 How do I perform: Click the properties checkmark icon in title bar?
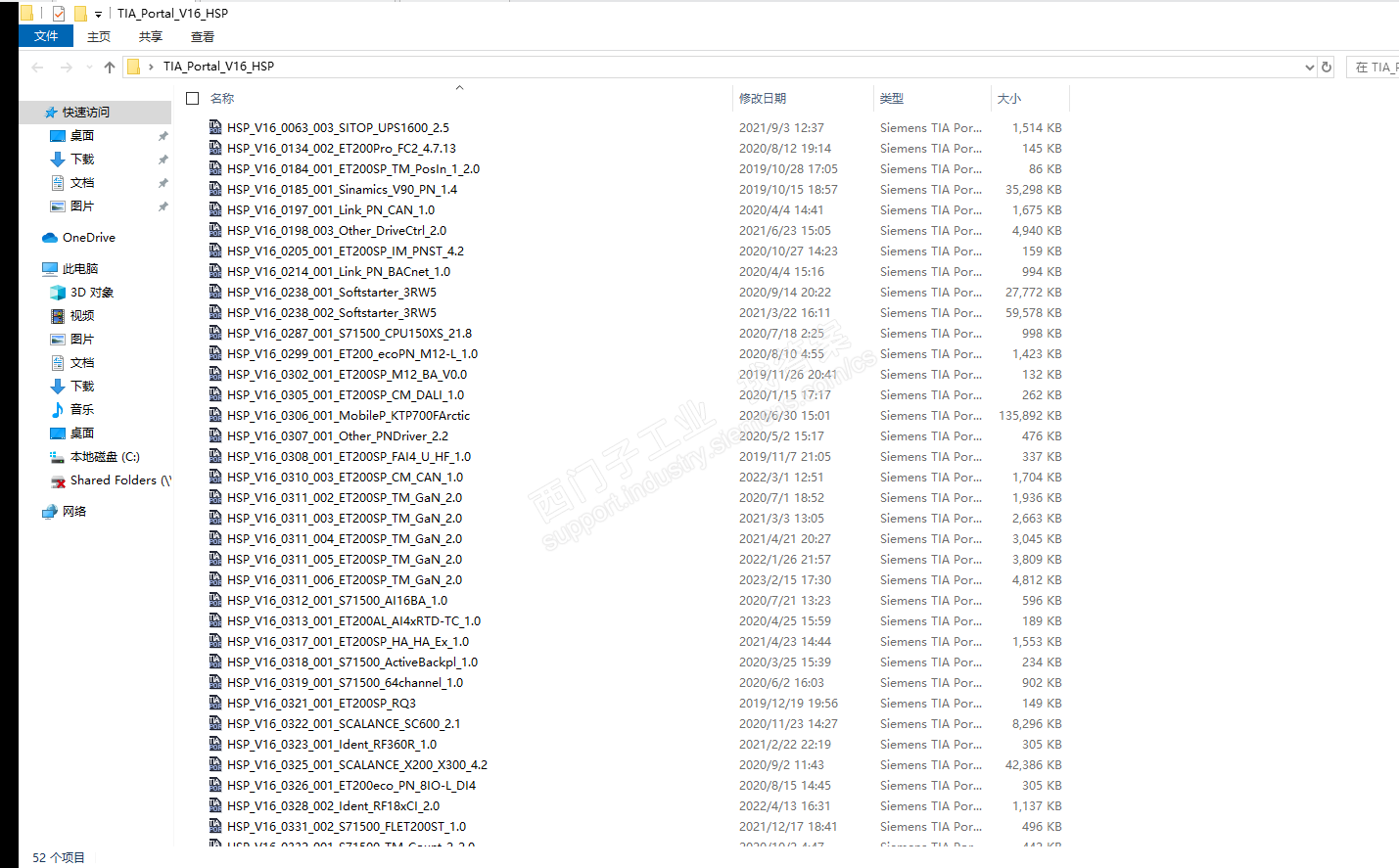coord(59,14)
